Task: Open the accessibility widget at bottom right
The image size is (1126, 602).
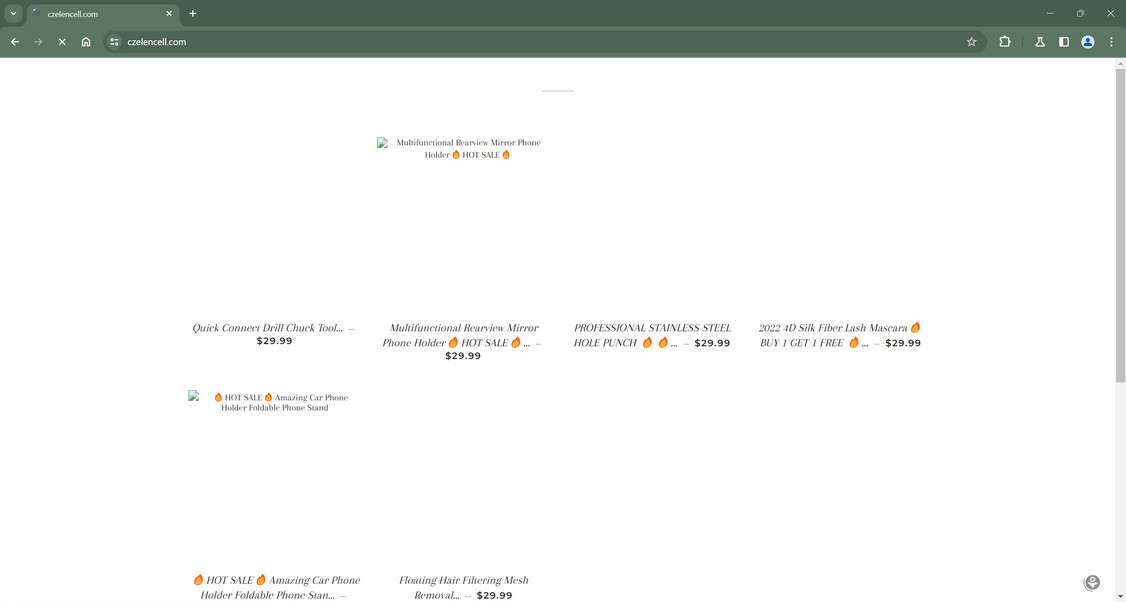Action: 1091,582
